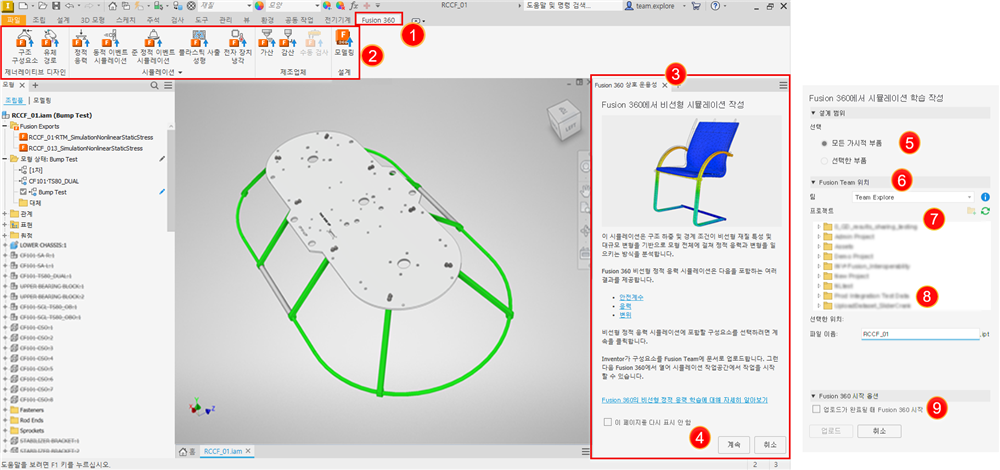Expand the Fasteners folder in model tree

click(6, 410)
